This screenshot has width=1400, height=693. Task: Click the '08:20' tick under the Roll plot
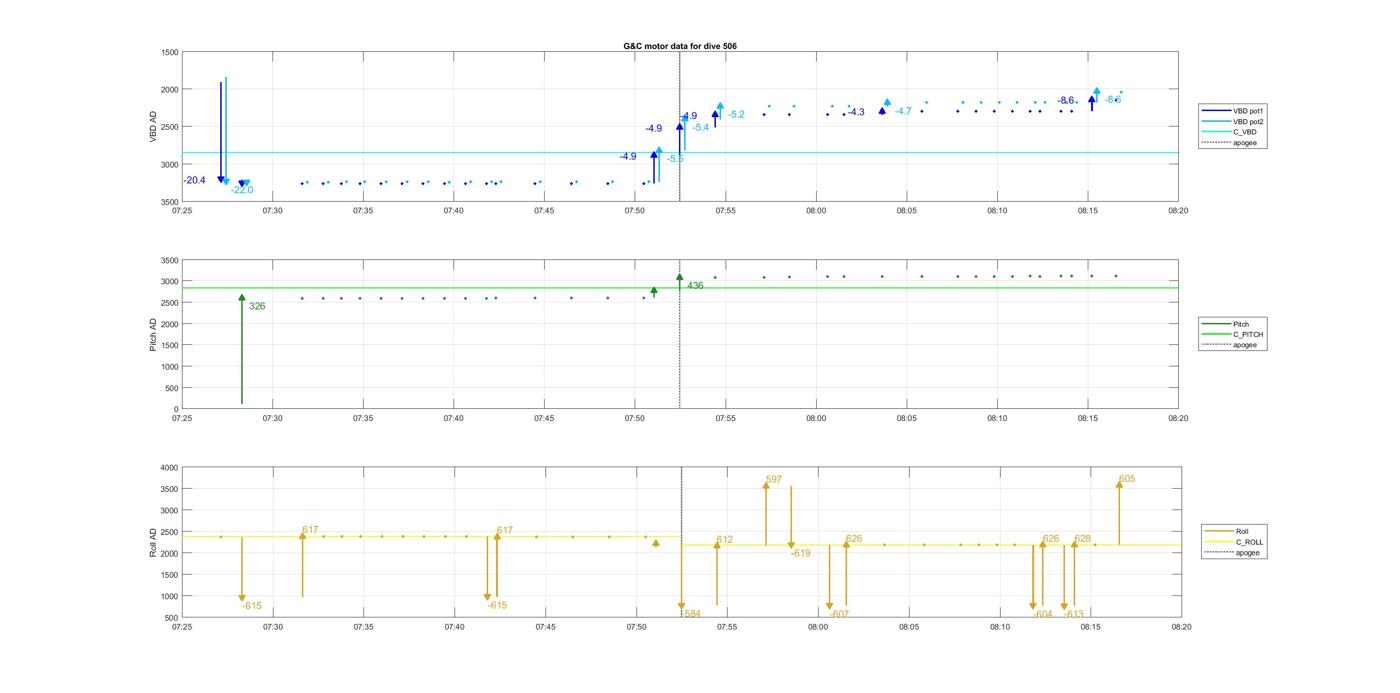pos(1181,627)
